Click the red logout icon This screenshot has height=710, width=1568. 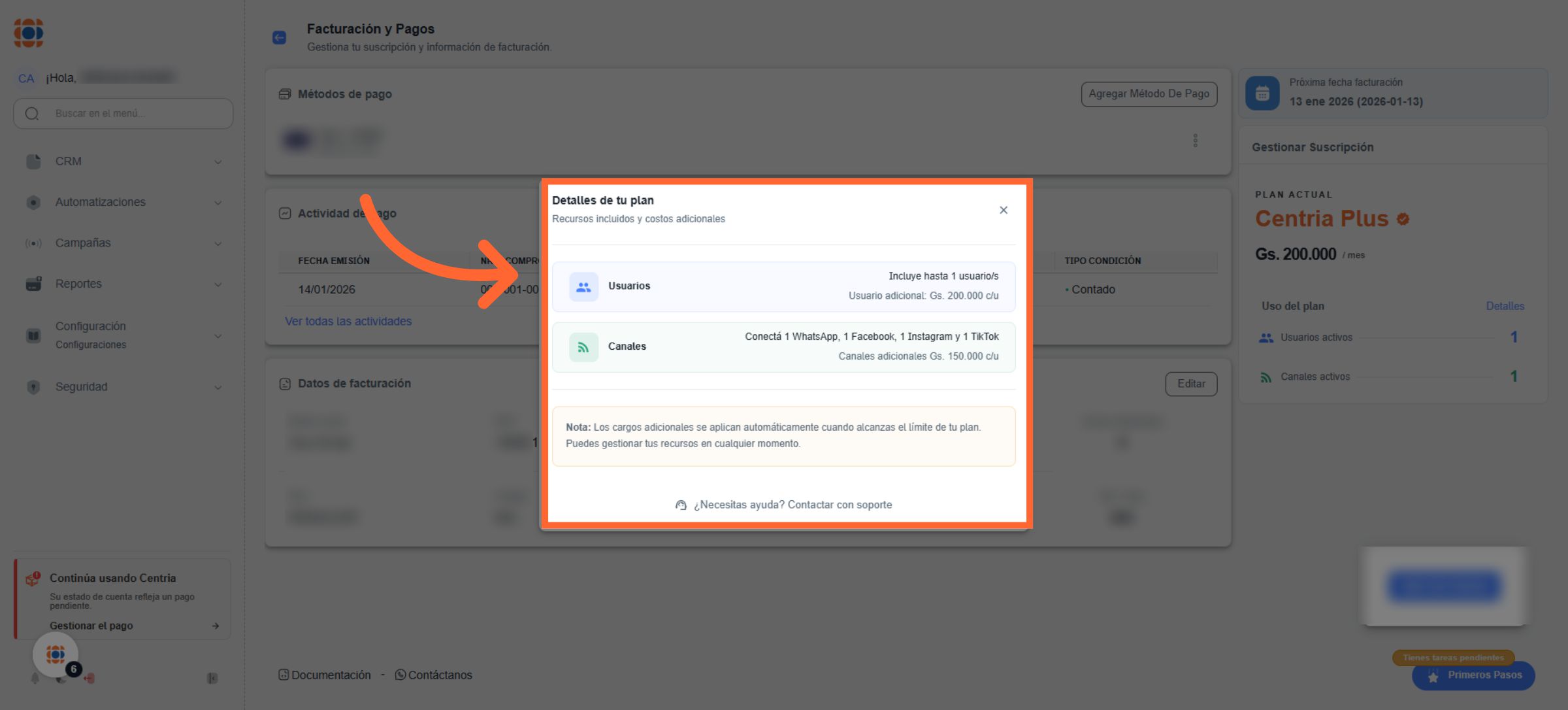pos(90,679)
